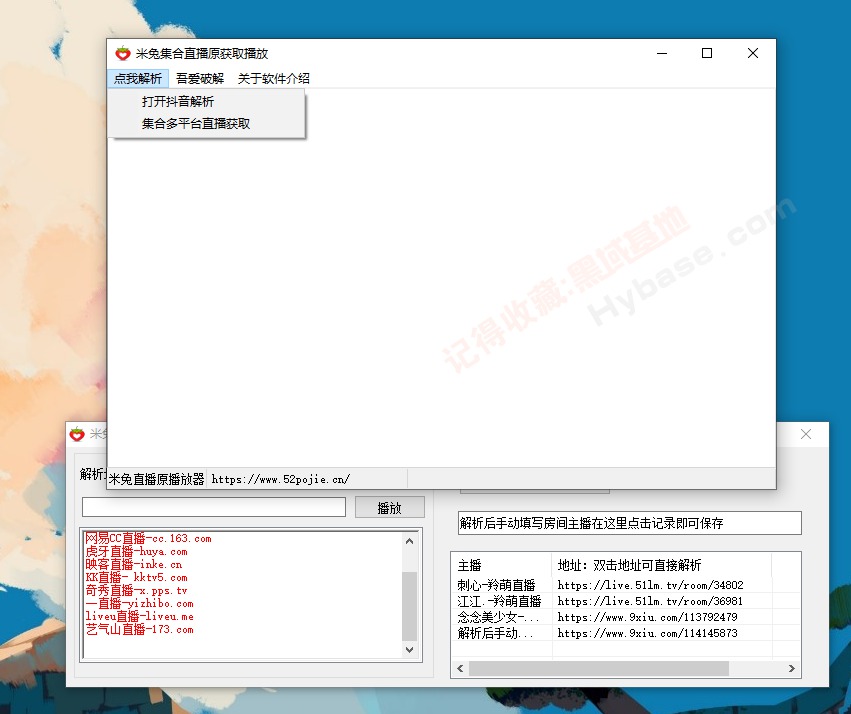Close the front 米兔集合直播原获取播放 window
Viewport: 851px width, 714px height.
tap(753, 53)
